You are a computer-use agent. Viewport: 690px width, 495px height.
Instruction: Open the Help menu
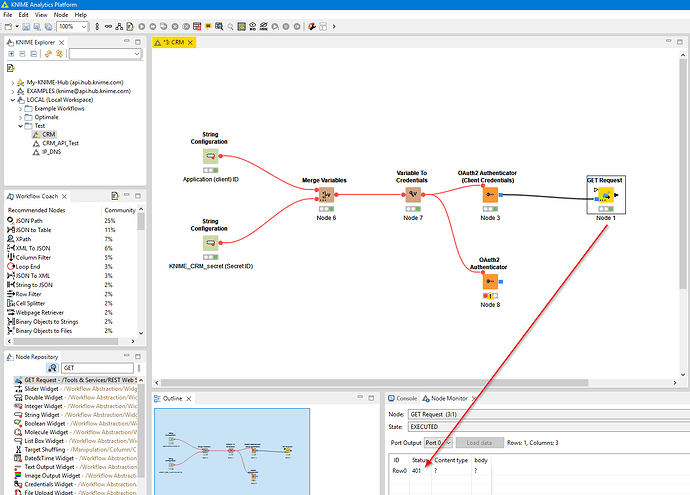81,15
